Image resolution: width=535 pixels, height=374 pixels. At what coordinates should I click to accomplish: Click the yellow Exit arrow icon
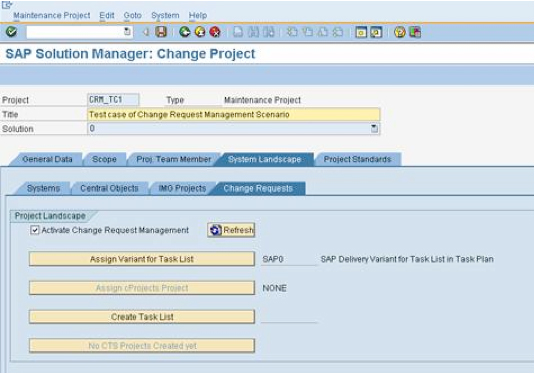pos(200,32)
